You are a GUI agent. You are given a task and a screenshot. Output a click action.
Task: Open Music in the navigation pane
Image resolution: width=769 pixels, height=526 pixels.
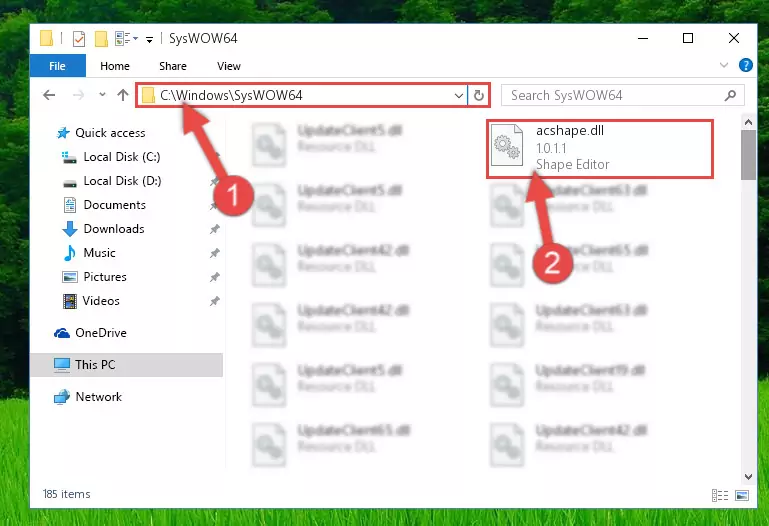pyautogui.click(x=99, y=253)
